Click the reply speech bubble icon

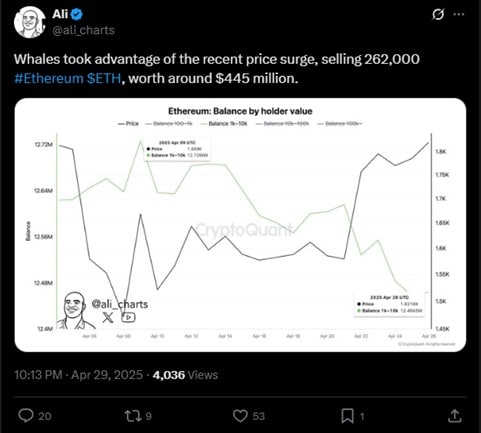[26, 416]
